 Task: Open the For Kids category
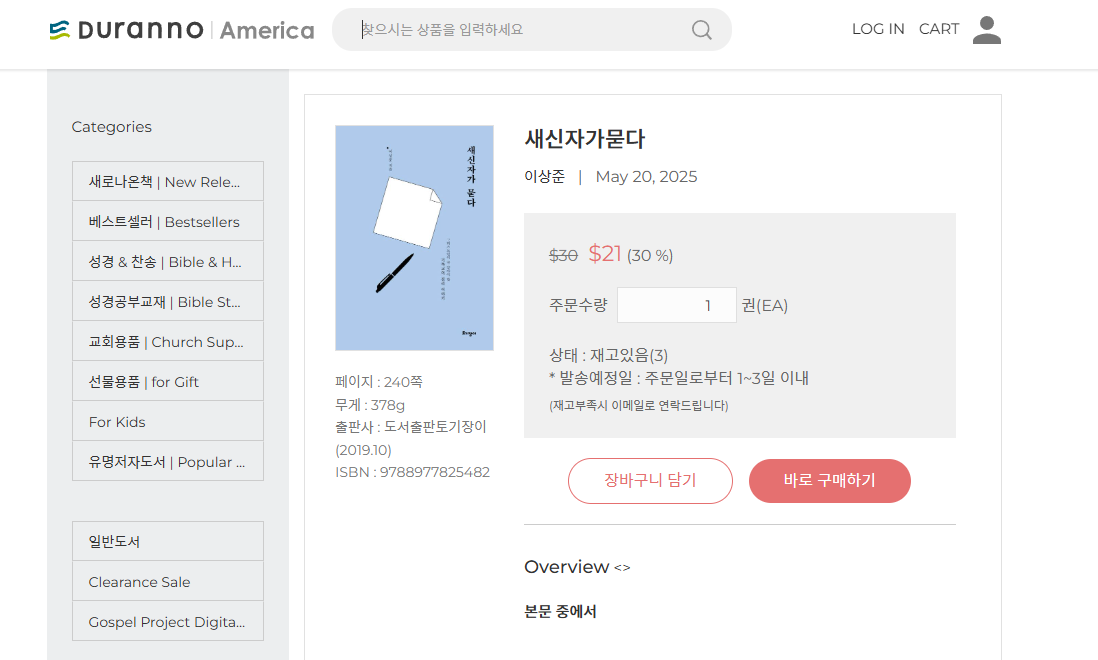(168, 421)
